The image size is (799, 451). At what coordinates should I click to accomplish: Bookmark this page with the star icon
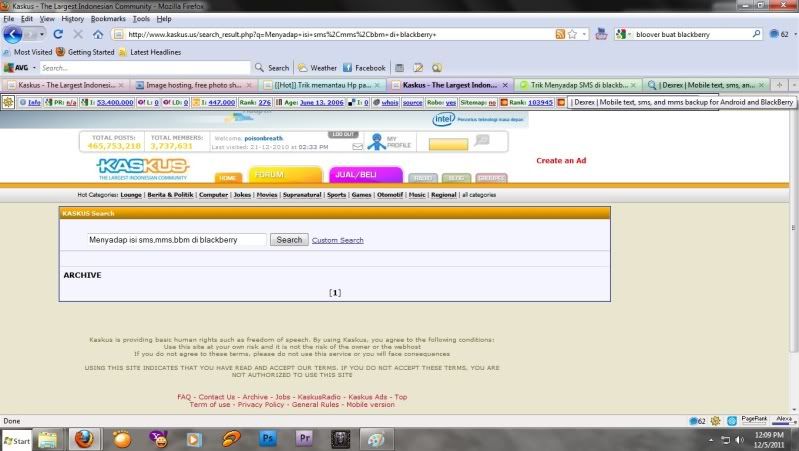pyautogui.click(x=572, y=34)
